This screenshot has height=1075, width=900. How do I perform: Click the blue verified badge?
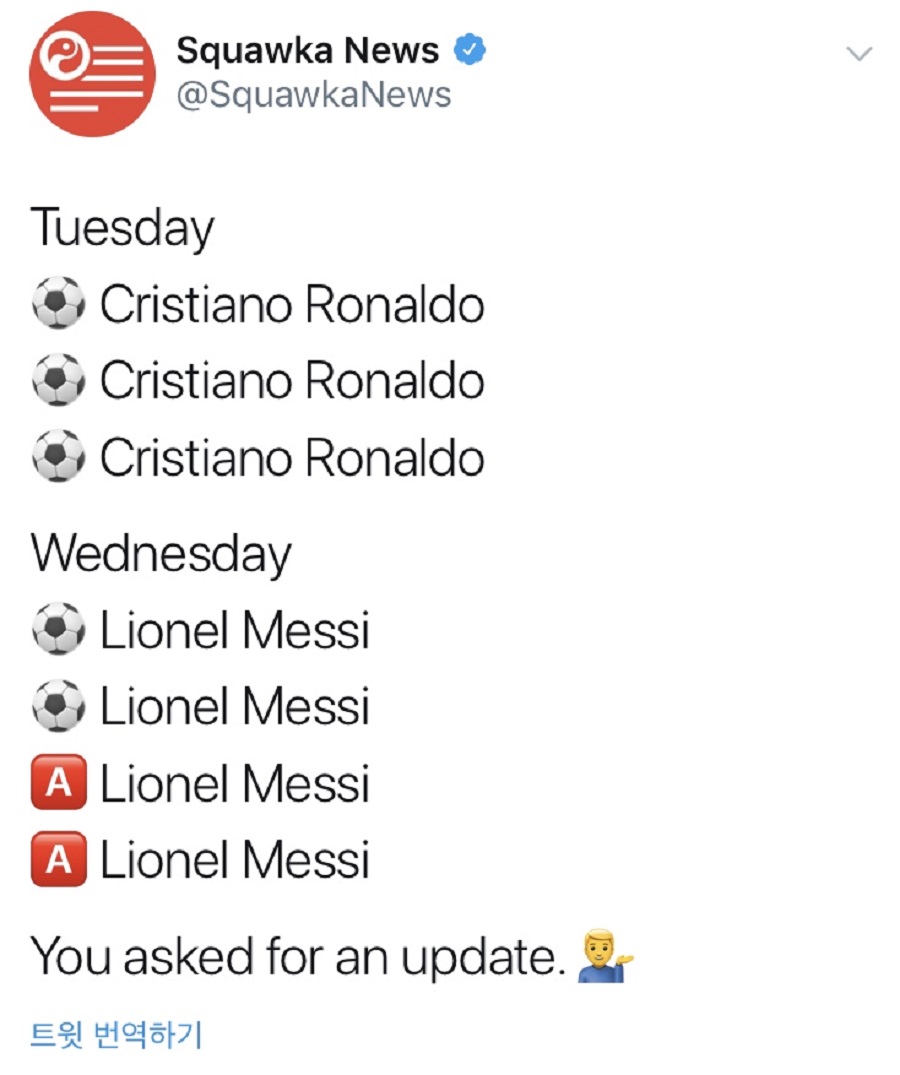[x=471, y=50]
